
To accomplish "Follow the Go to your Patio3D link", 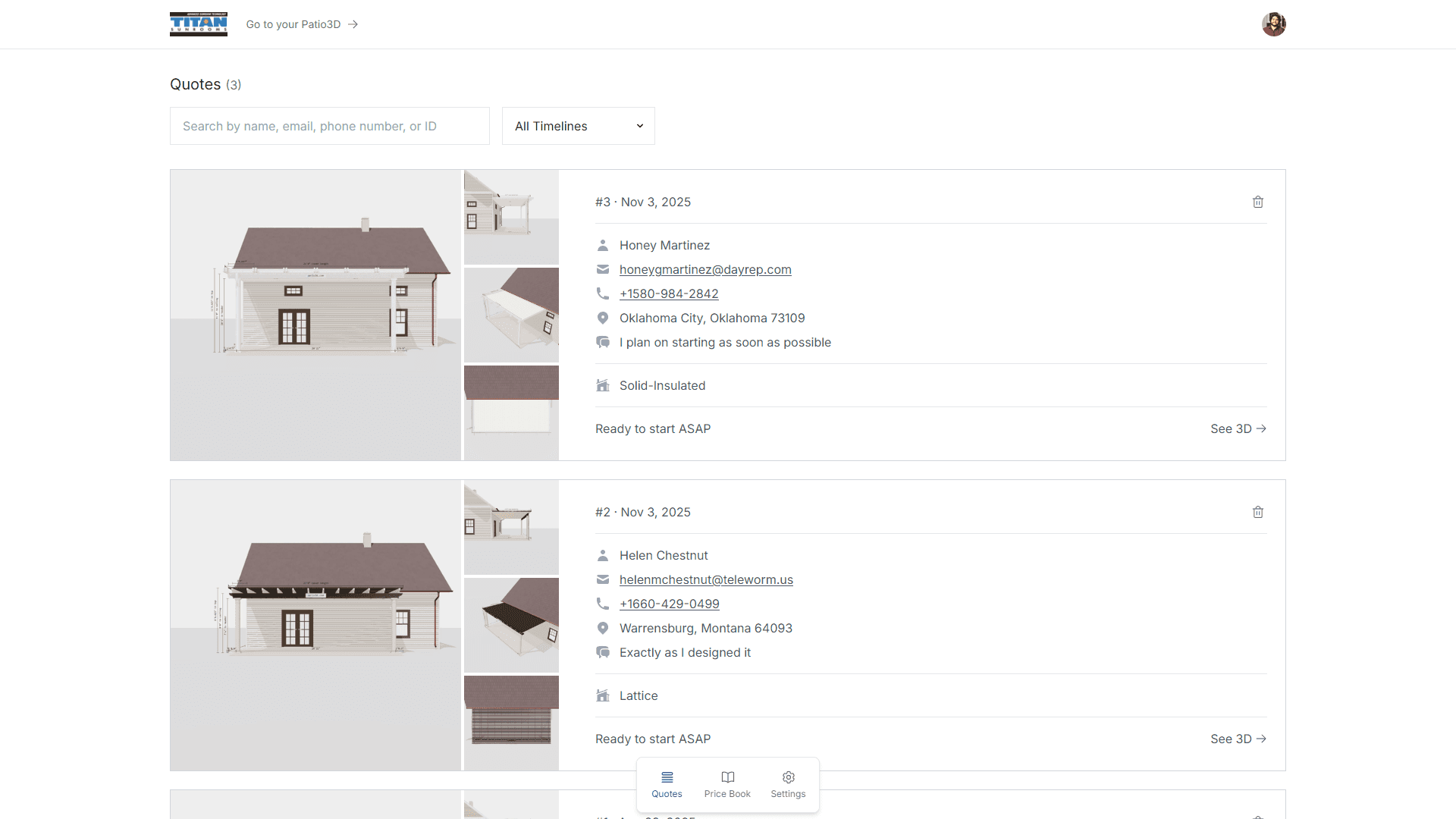I will click(301, 24).
